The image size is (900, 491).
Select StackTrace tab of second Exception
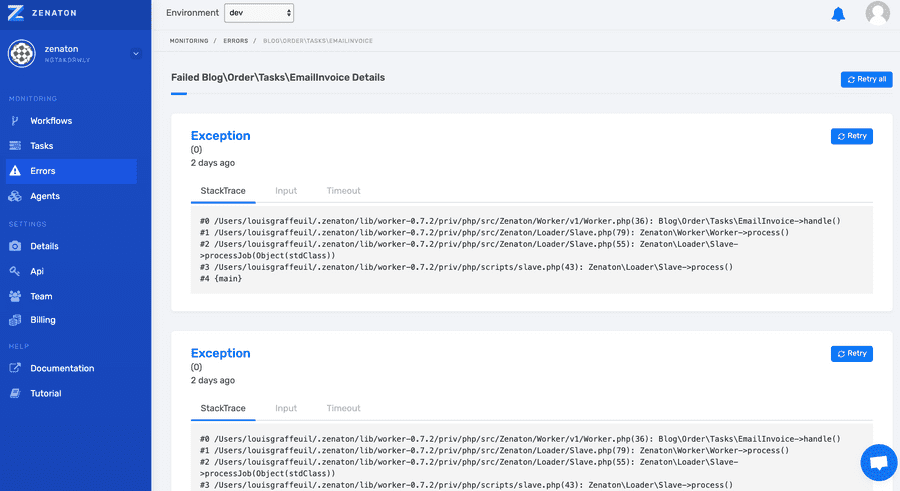point(223,408)
